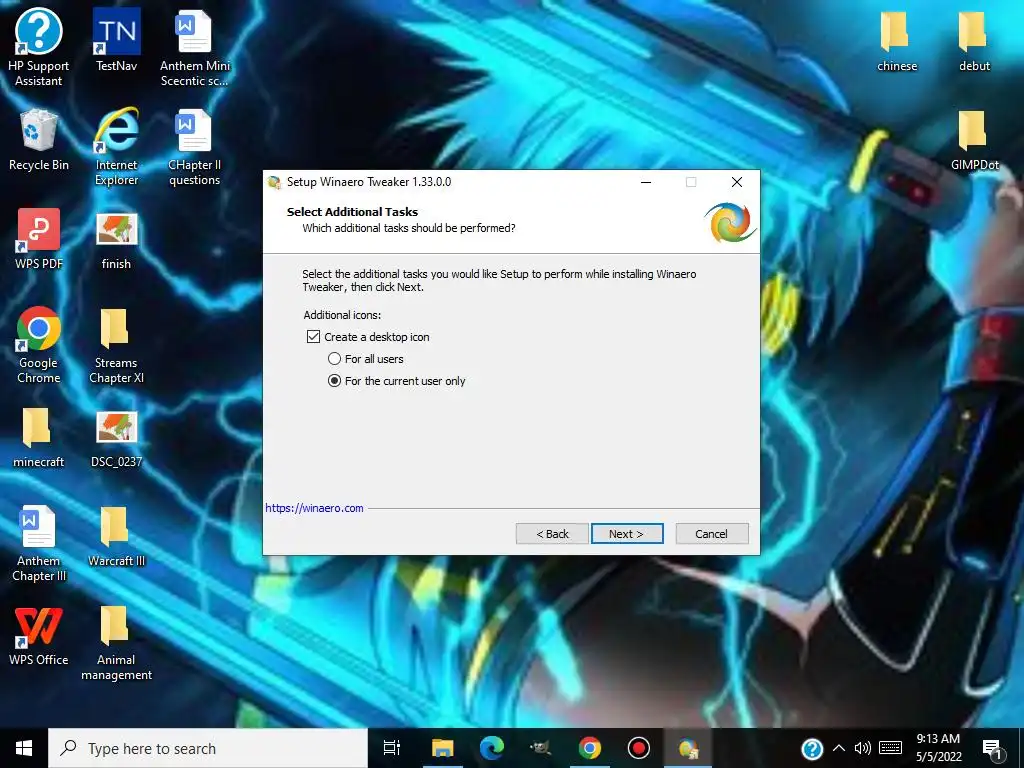Select CHapter II questions document
The image size is (1024, 768).
[195, 147]
